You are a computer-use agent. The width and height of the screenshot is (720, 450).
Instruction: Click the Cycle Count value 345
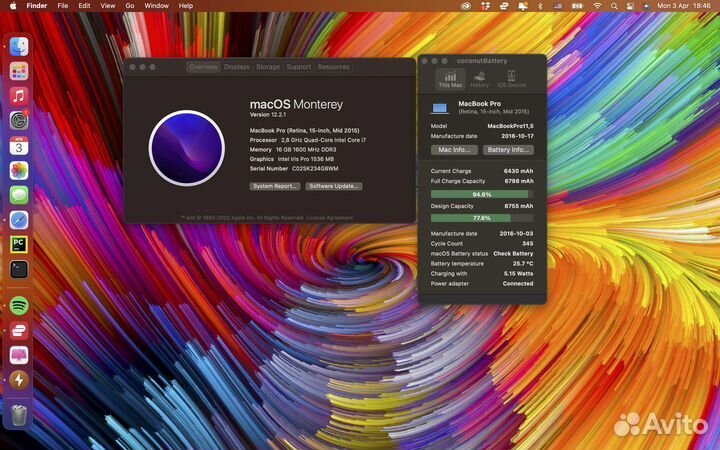tap(528, 243)
